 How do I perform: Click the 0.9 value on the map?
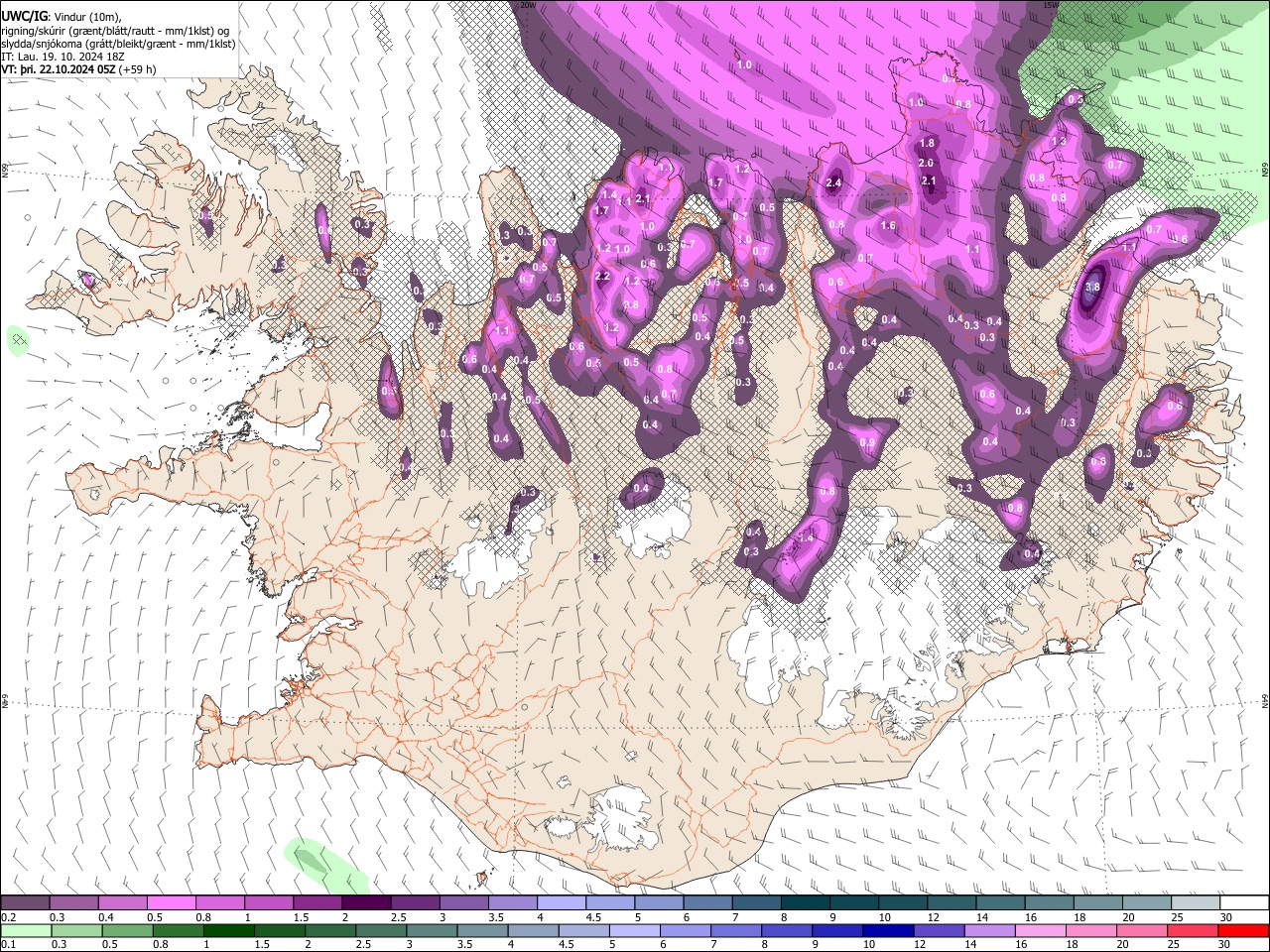tap(867, 442)
